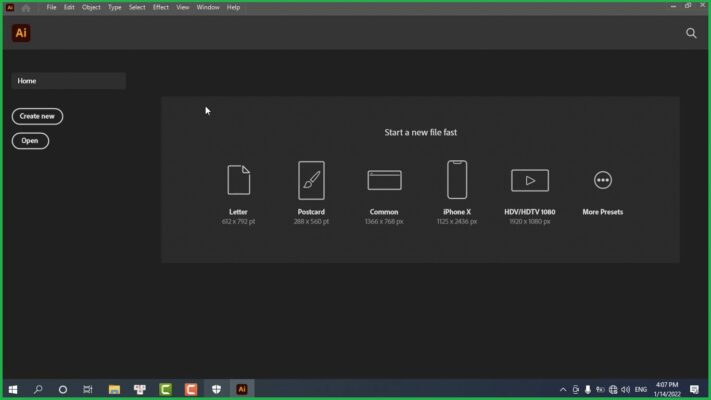Open the Type menu
This screenshot has width=711, height=400.
[115, 7]
